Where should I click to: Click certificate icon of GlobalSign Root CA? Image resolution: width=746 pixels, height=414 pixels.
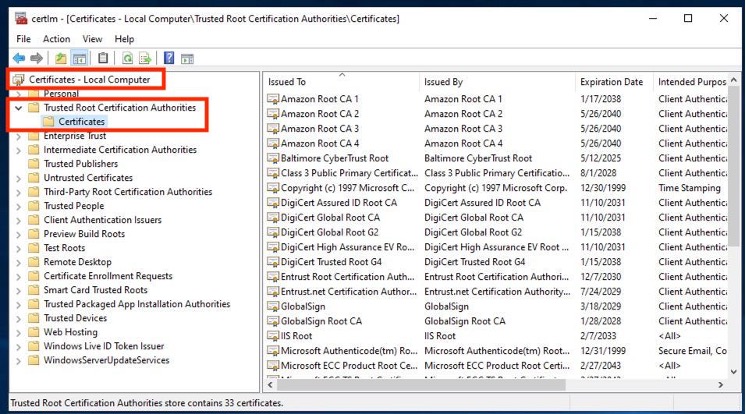(x=273, y=321)
